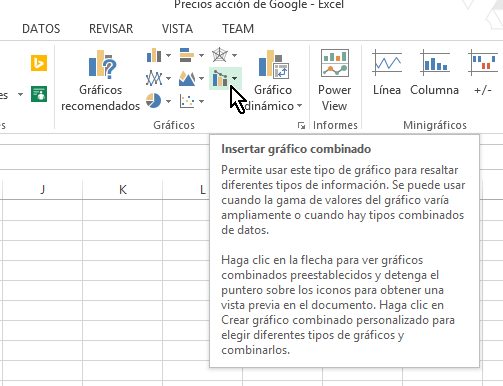Select column J header

click(x=42, y=190)
